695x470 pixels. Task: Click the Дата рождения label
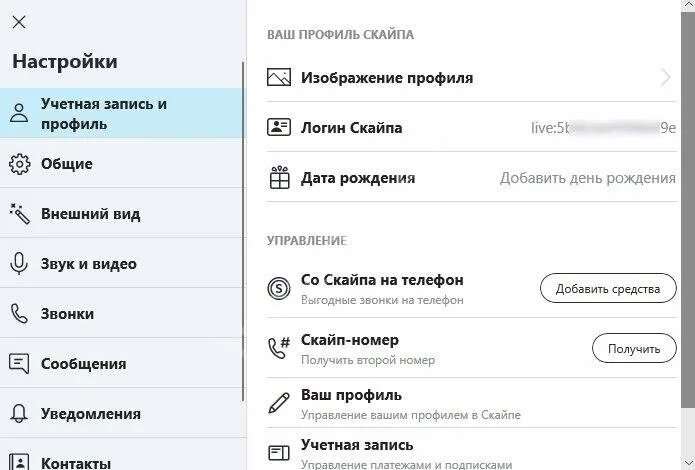coord(358,178)
